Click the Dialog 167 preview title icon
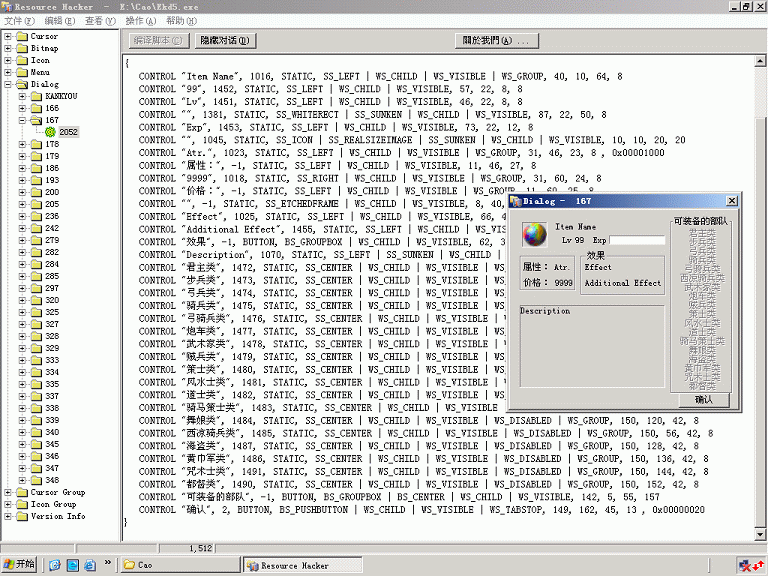Screen dimensions: 768x576 [515, 201]
